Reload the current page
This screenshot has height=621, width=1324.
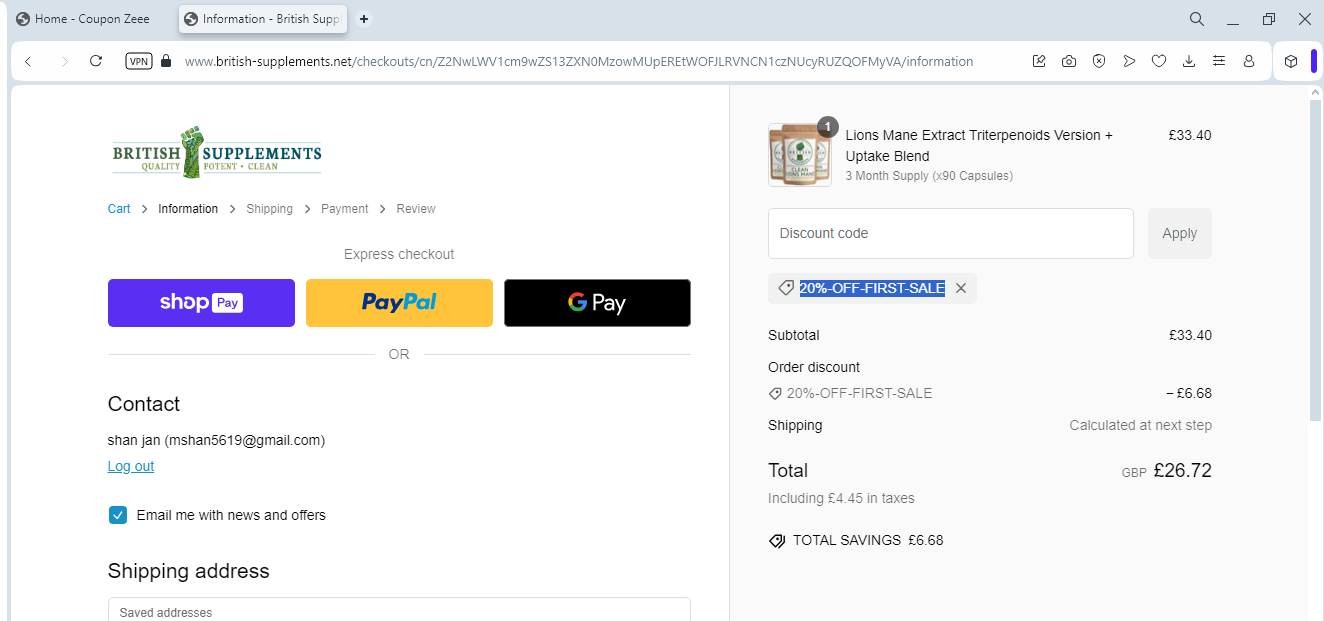pyautogui.click(x=96, y=61)
